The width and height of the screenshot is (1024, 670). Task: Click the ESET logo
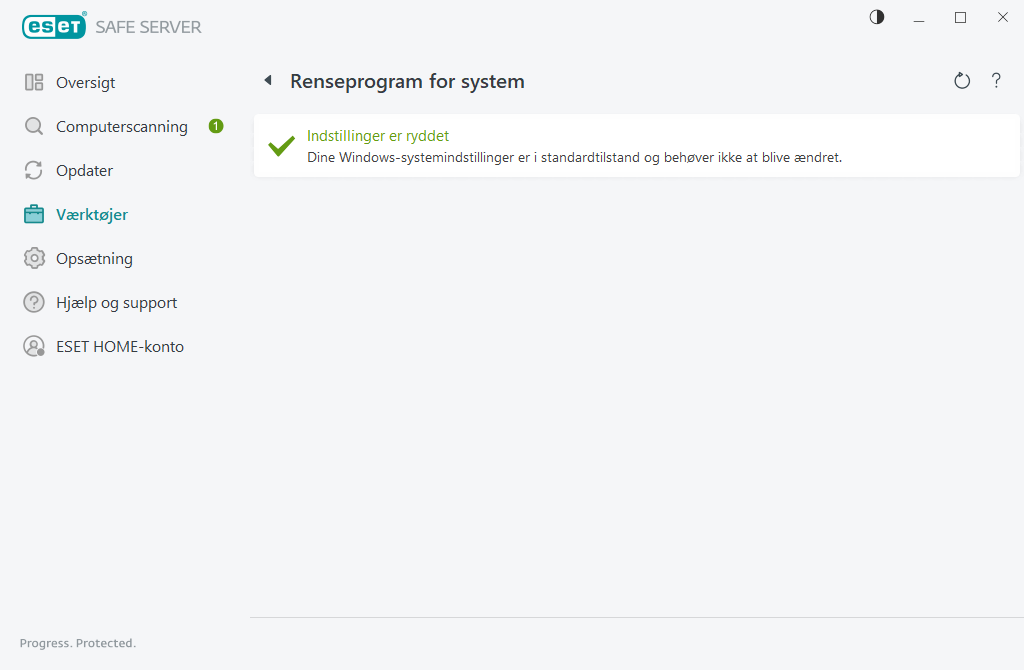[54, 26]
